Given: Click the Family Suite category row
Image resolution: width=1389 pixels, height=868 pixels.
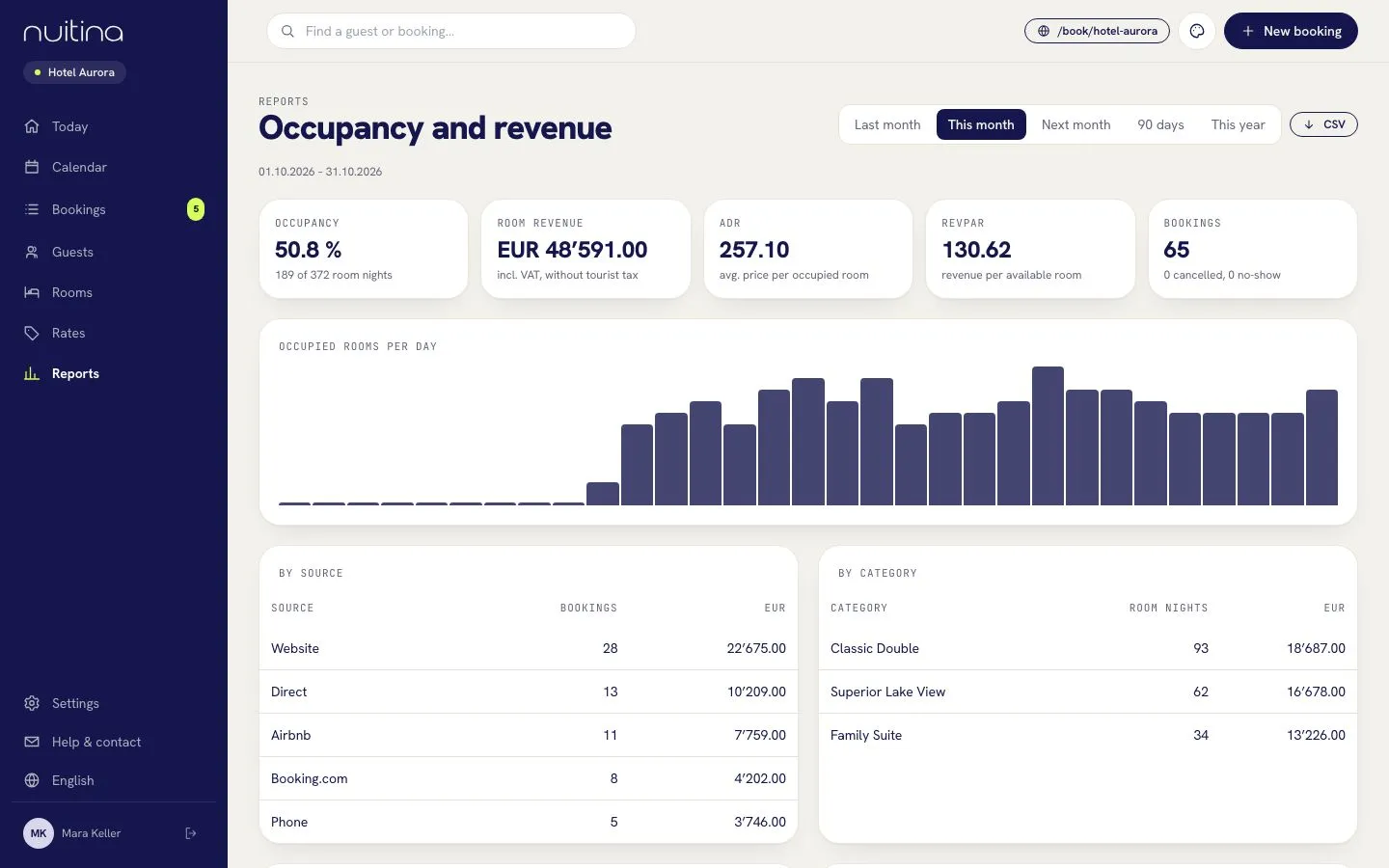Looking at the screenshot, I should coord(1088,735).
